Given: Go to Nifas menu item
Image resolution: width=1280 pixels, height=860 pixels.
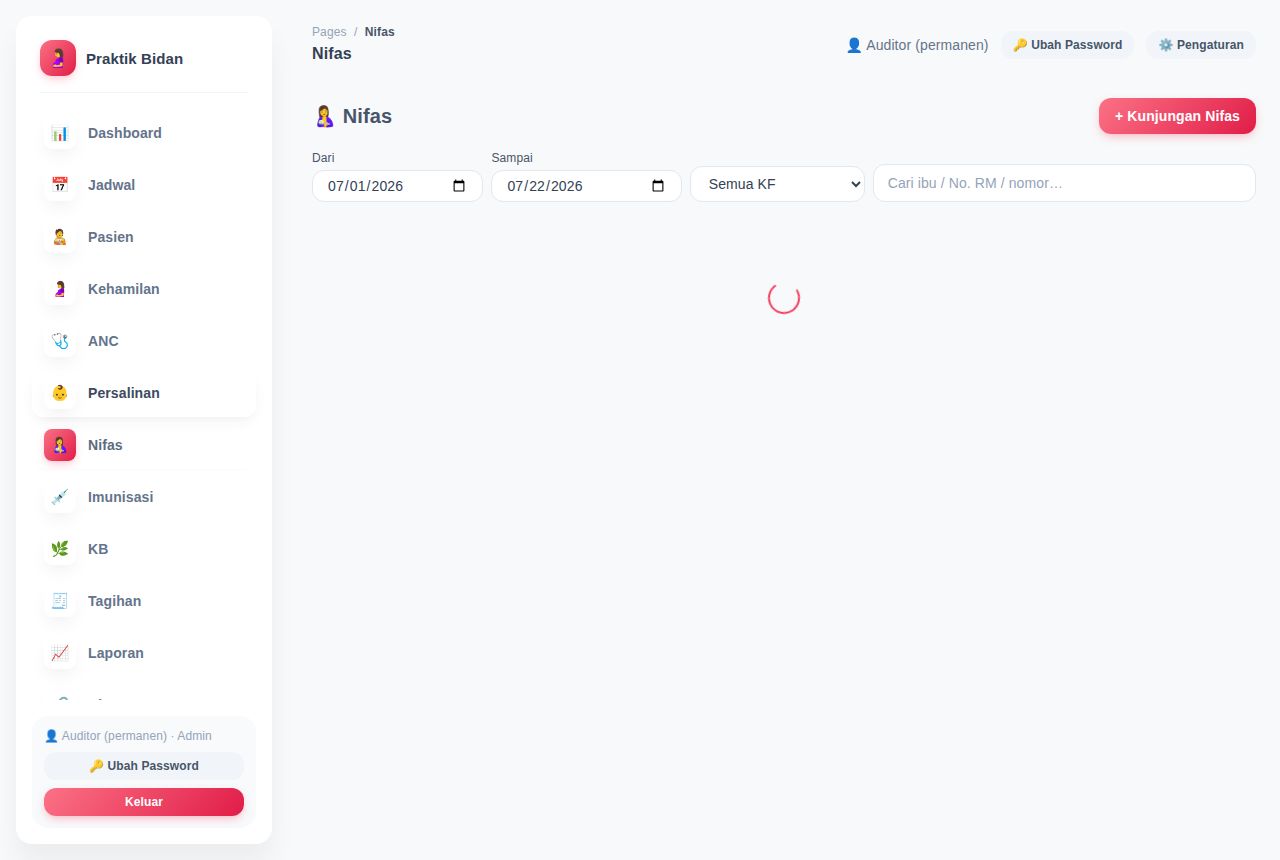Looking at the screenshot, I should point(144,445).
